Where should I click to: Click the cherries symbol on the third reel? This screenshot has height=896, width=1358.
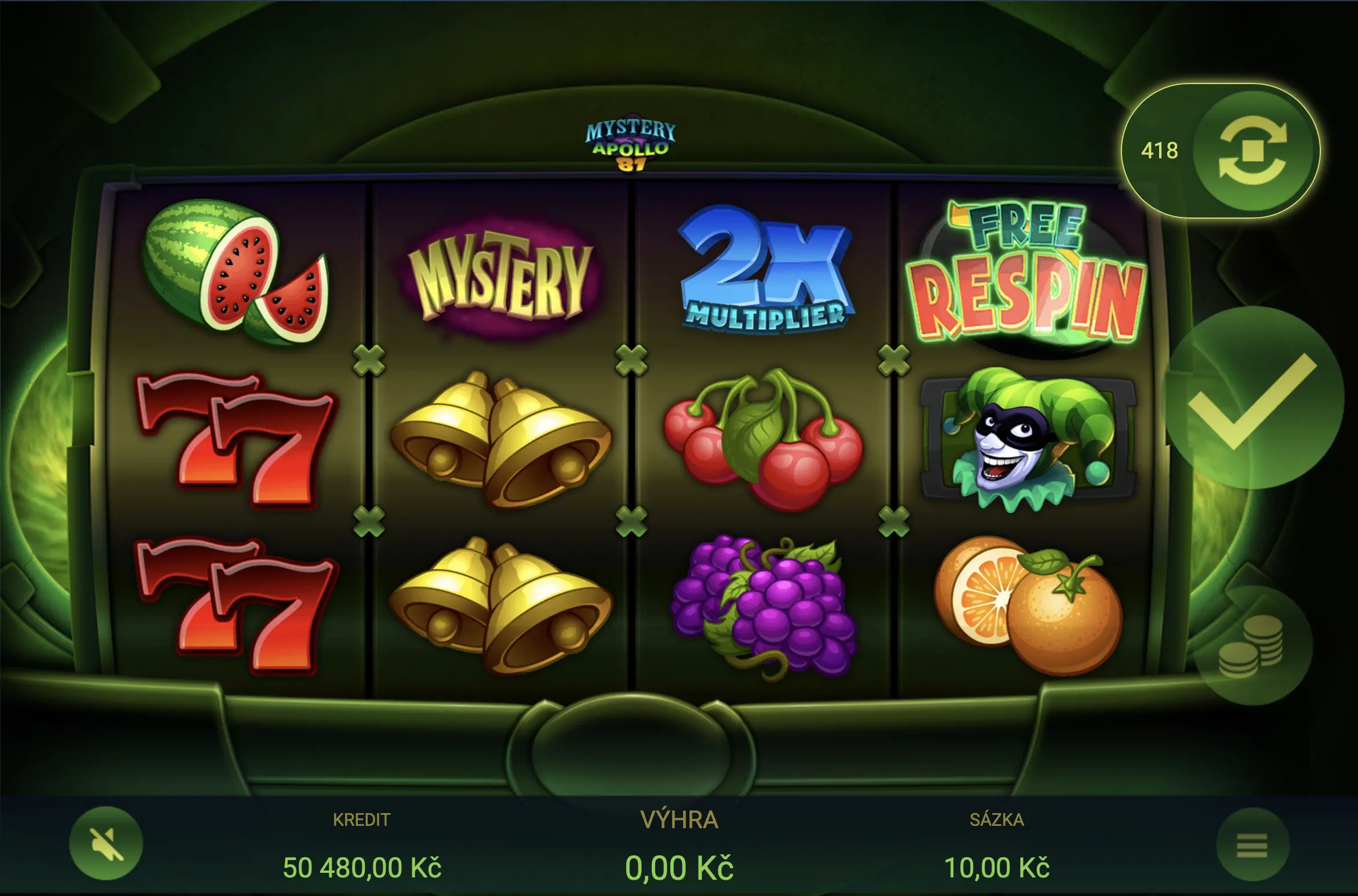click(763, 440)
